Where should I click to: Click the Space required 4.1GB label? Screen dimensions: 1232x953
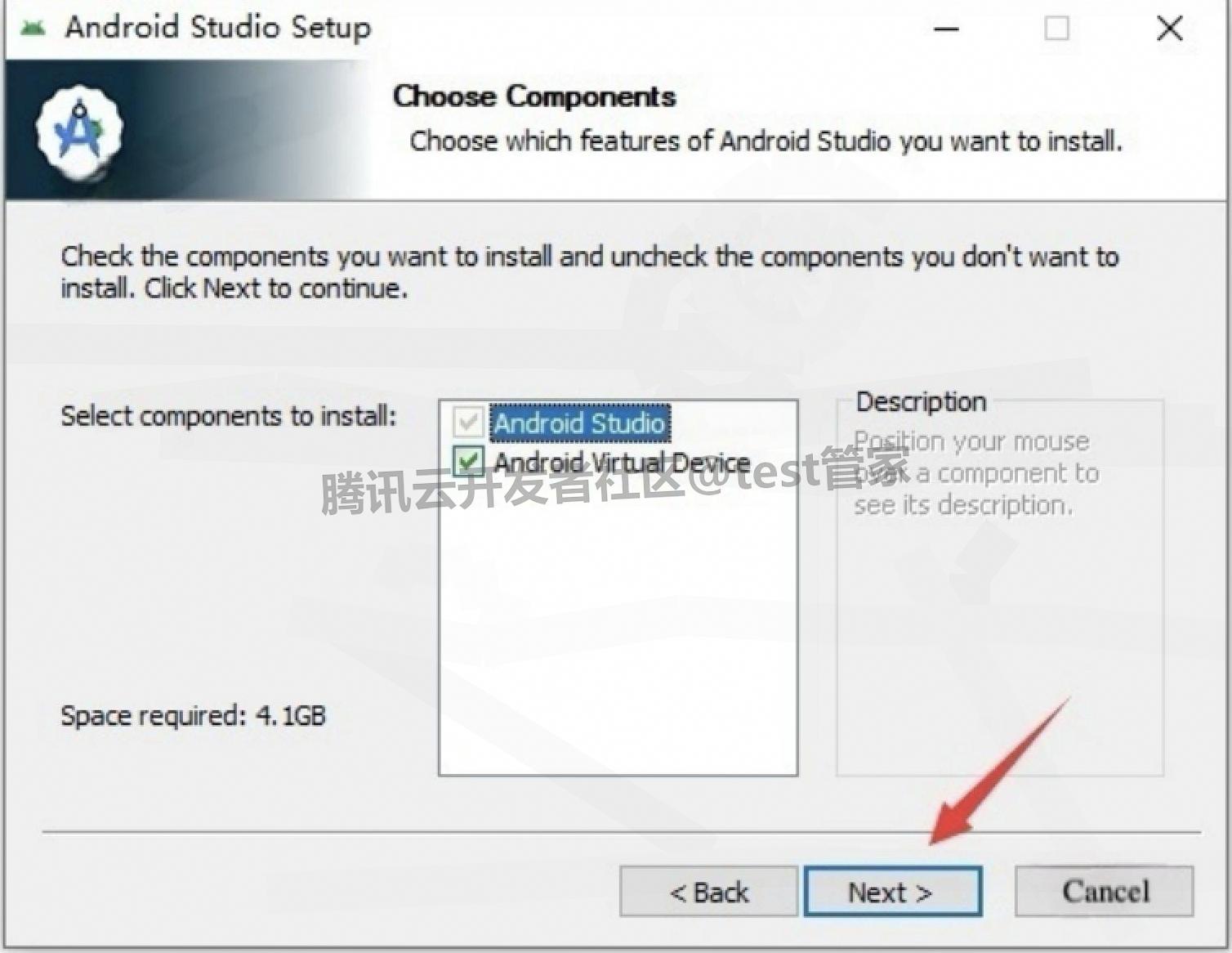pos(193,716)
